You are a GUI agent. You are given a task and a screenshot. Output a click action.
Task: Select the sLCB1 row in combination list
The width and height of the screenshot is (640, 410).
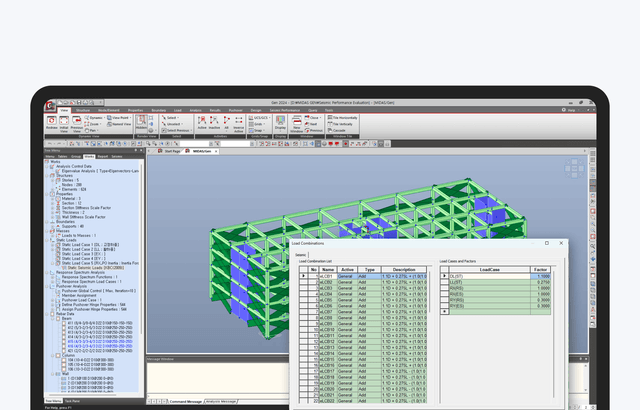(325, 276)
